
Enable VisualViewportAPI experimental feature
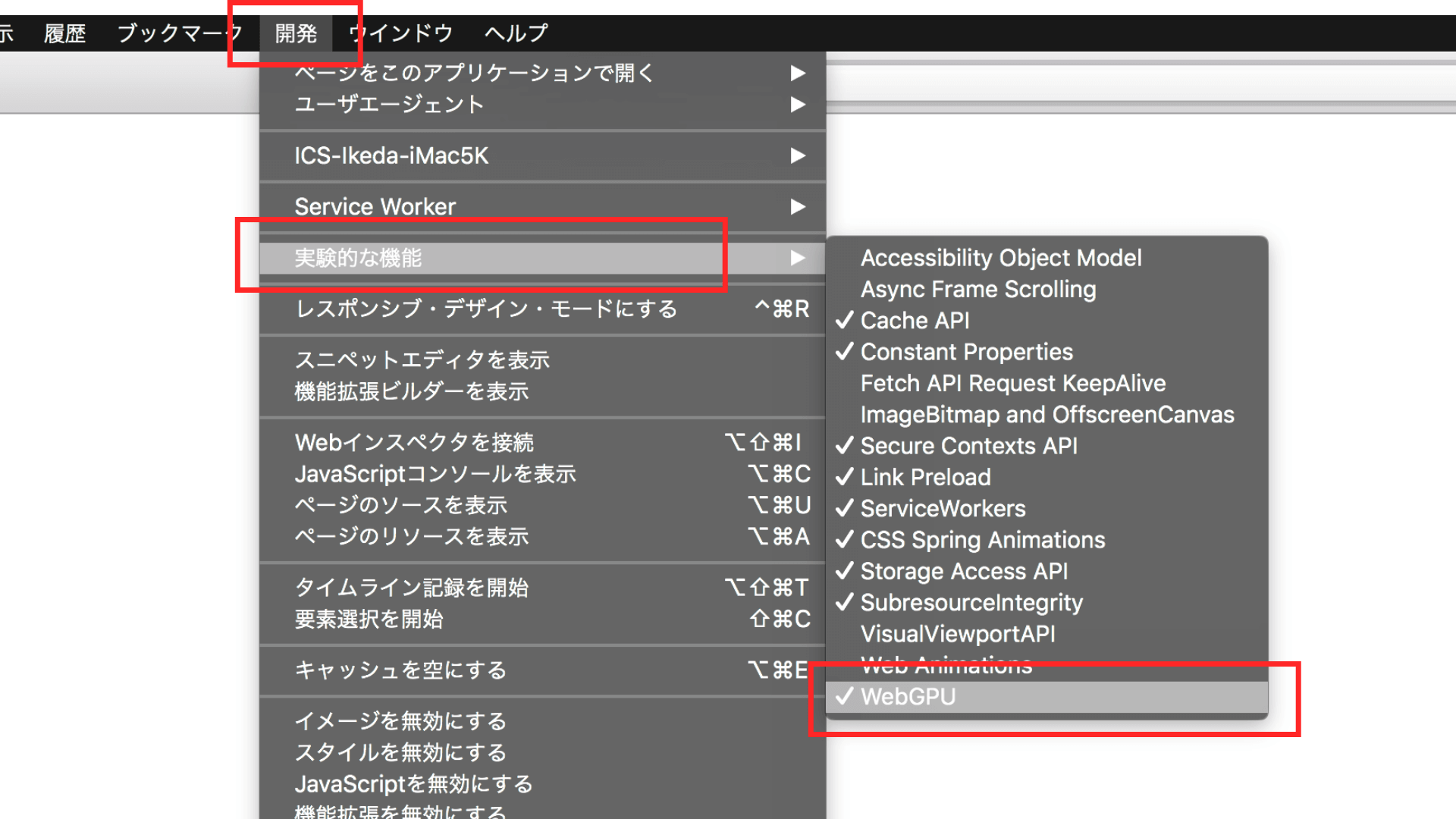957,634
